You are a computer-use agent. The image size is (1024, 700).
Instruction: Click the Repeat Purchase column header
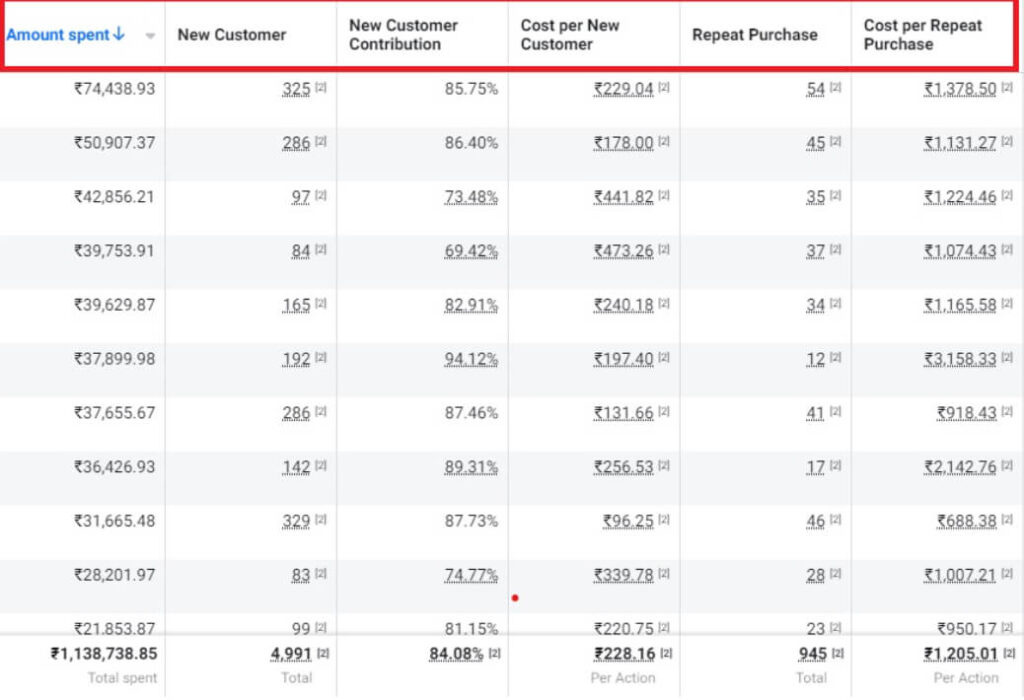[x=754, y=34]
